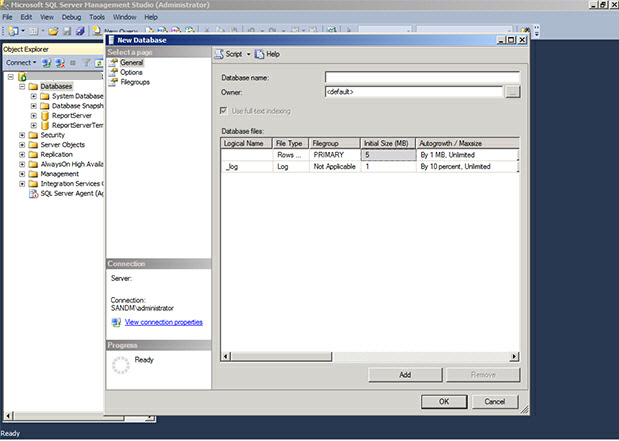This screenshot has height=441, width=619.
Task: Click the ReportServerTempDB database cylinder icon
Action: click(x=45, y=126)
